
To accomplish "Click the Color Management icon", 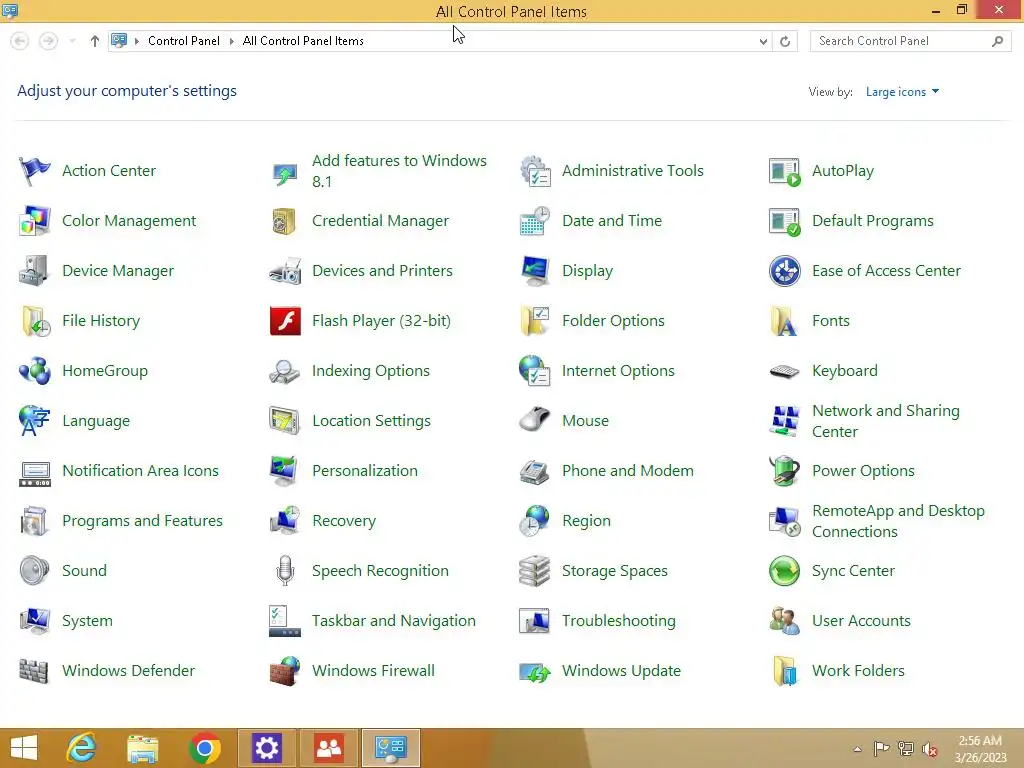I will pos(34,221).
